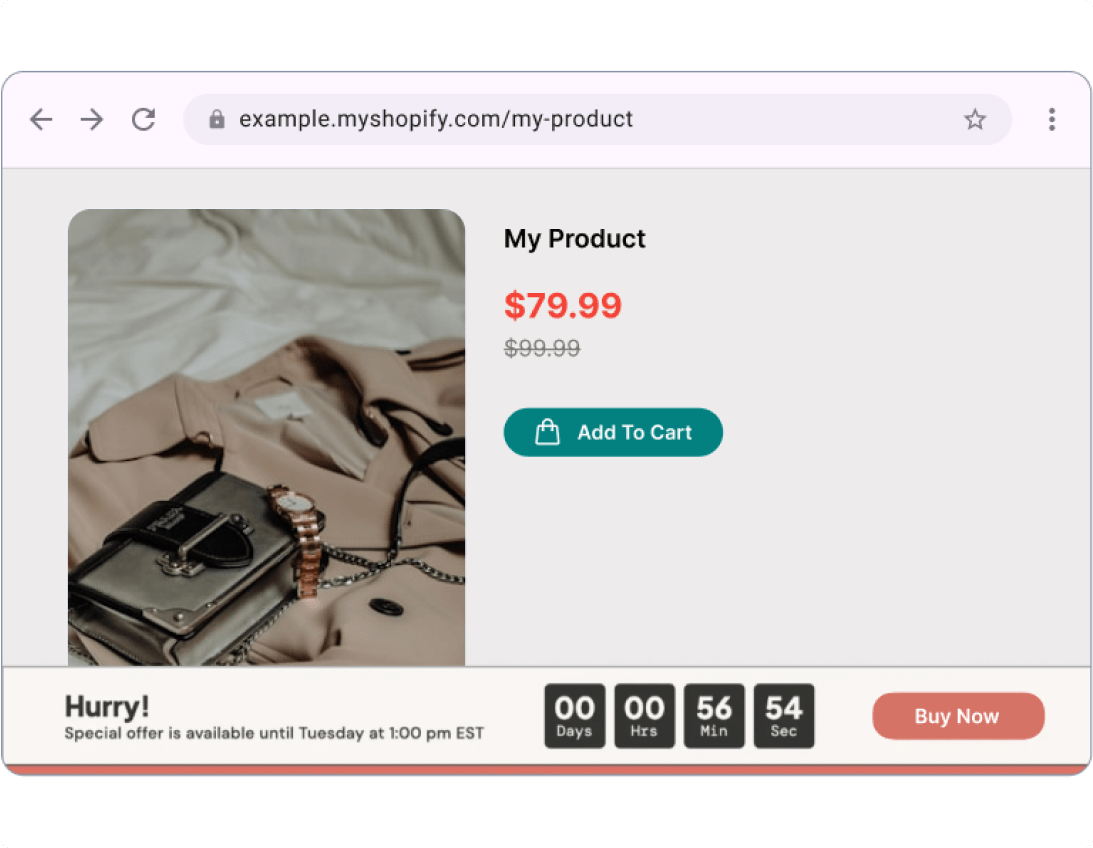The height and width of the screenshot is (848, 1093).
Task: Click the My Product title
Action: coord(575,239)
